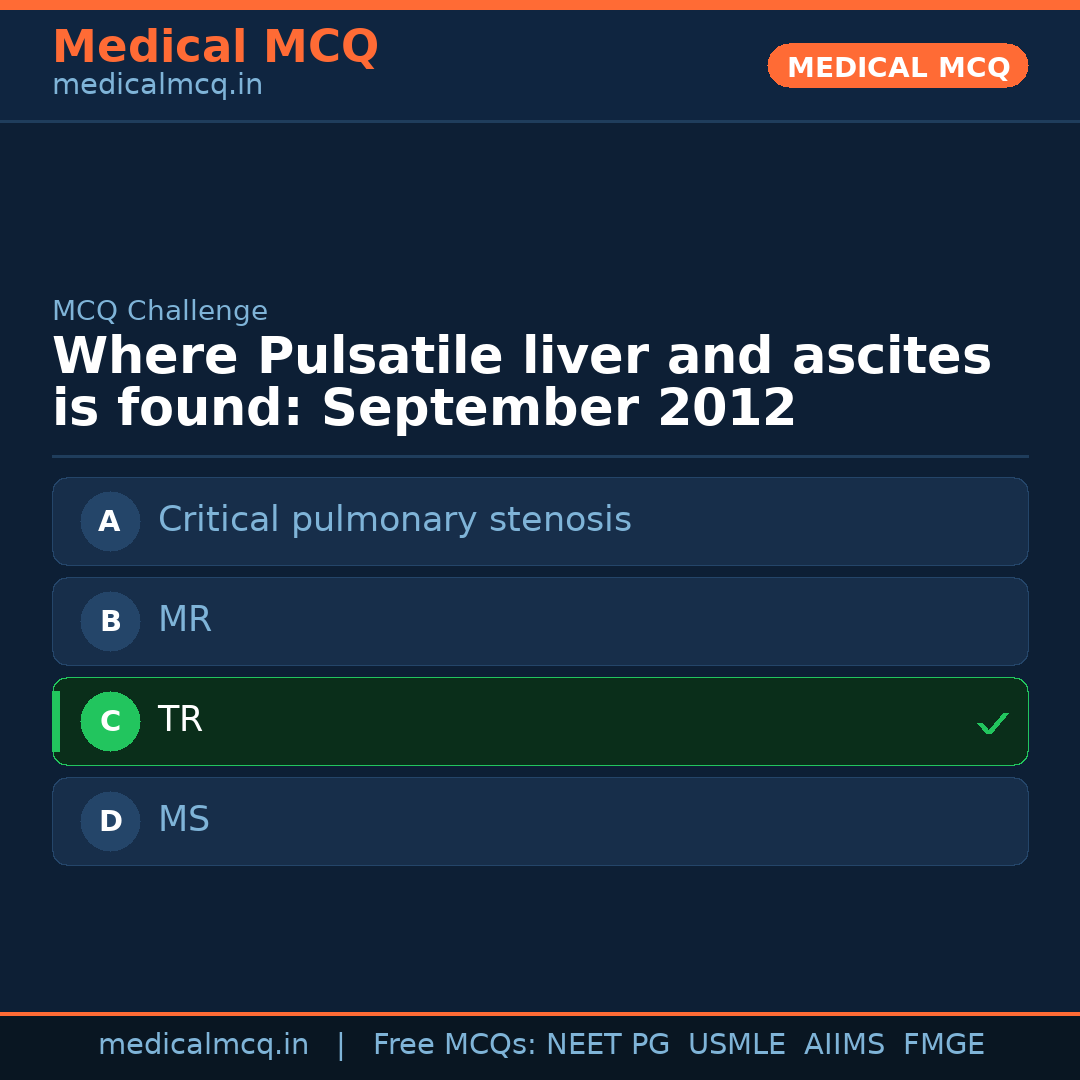Pick the MS answer option

pos(184,820)
